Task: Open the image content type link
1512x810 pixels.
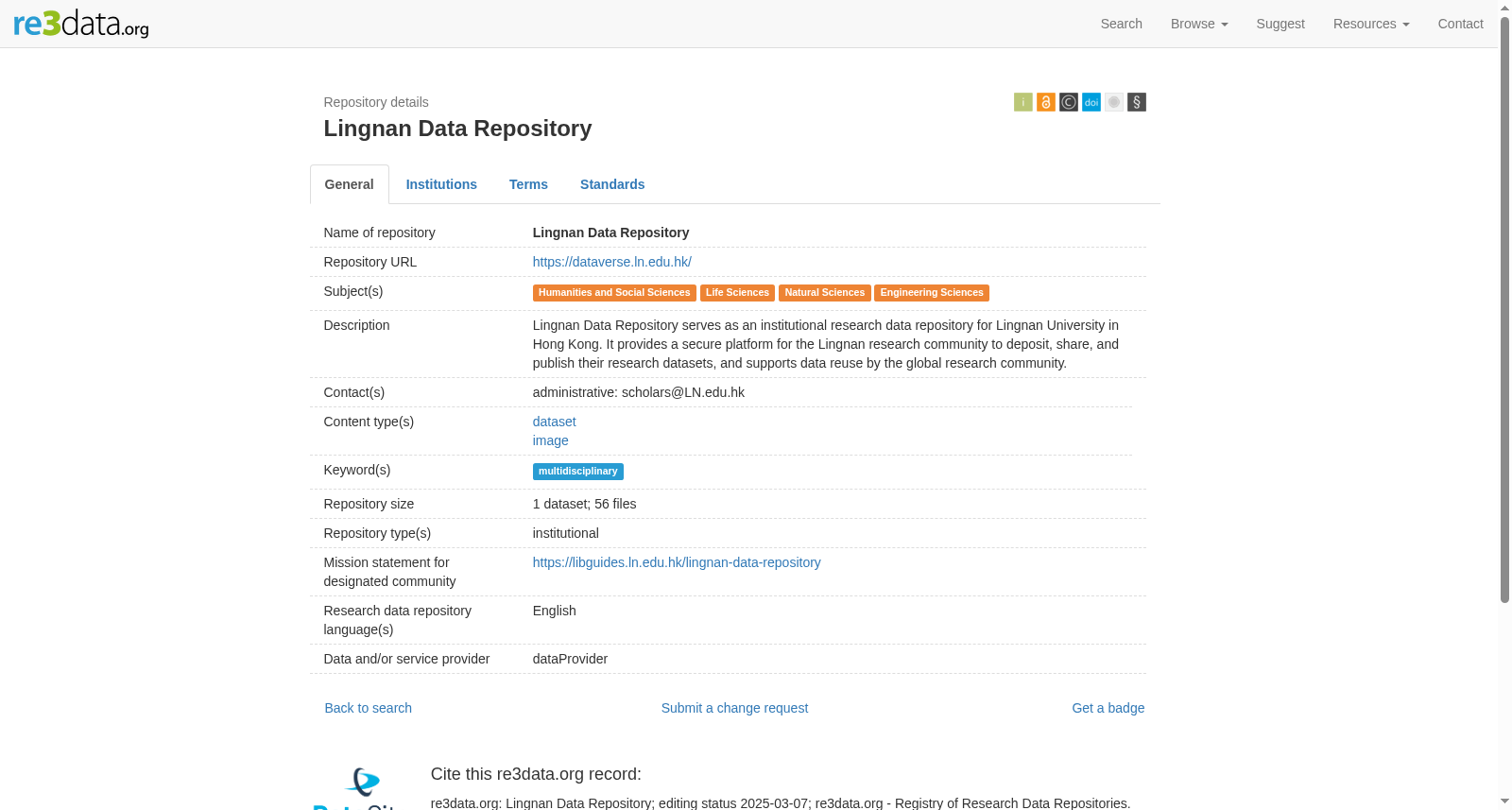Action: tap(550, 440)
